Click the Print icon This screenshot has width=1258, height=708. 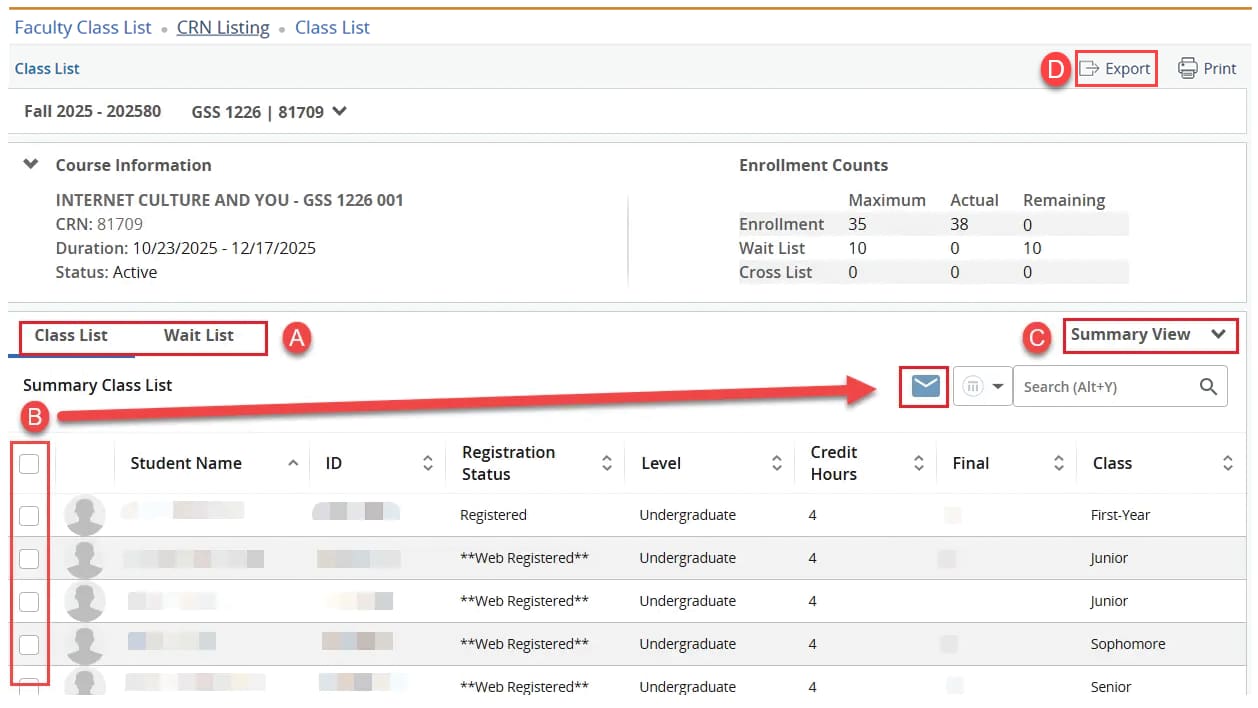[1187, 69]
